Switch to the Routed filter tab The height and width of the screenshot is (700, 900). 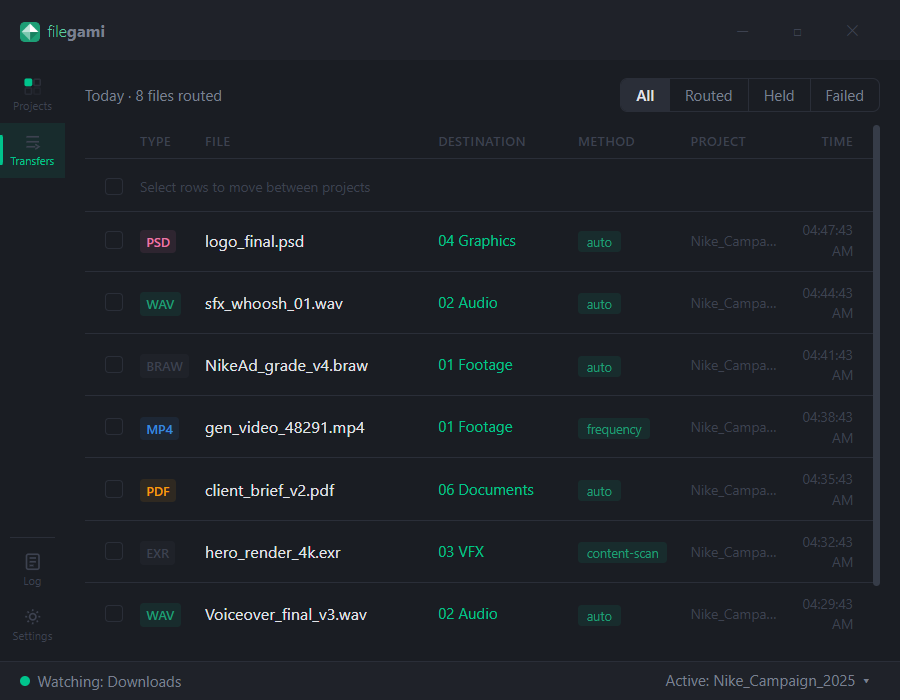coord(708,95)
